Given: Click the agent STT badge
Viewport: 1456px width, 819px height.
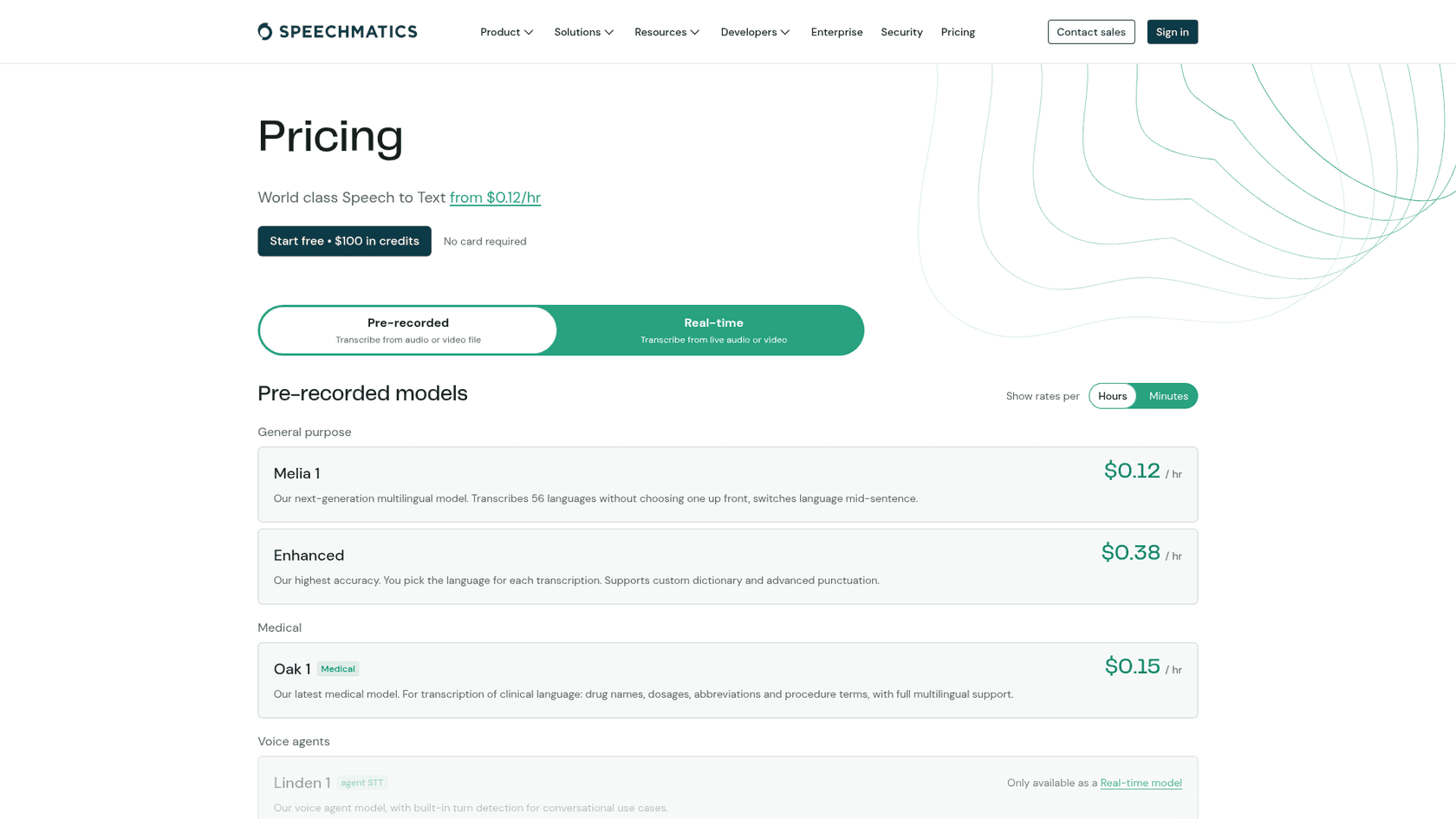Looking at the screenshot, I should [362, 783].
